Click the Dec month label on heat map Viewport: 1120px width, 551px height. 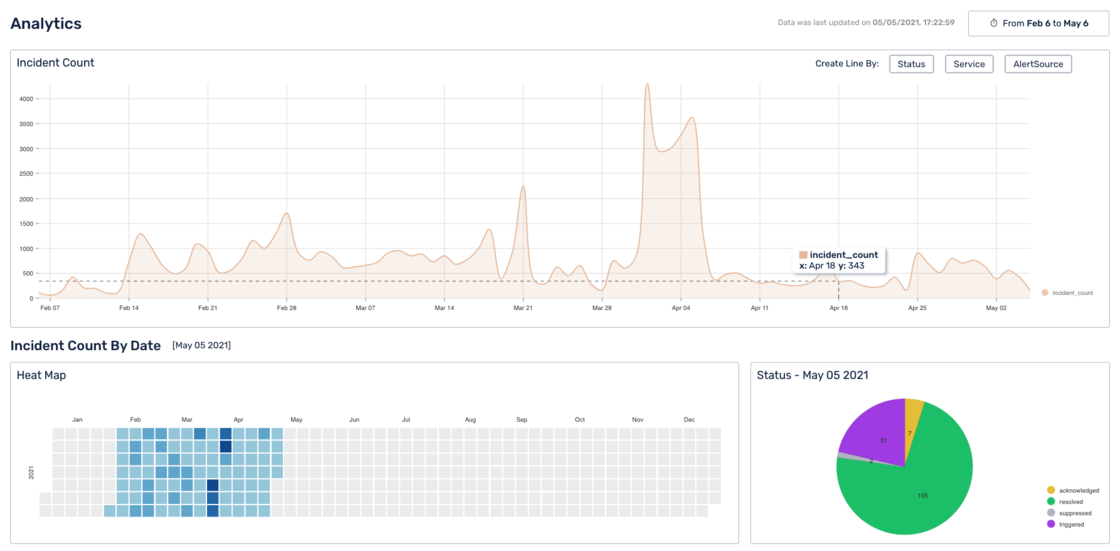click(x=689, y=420)
